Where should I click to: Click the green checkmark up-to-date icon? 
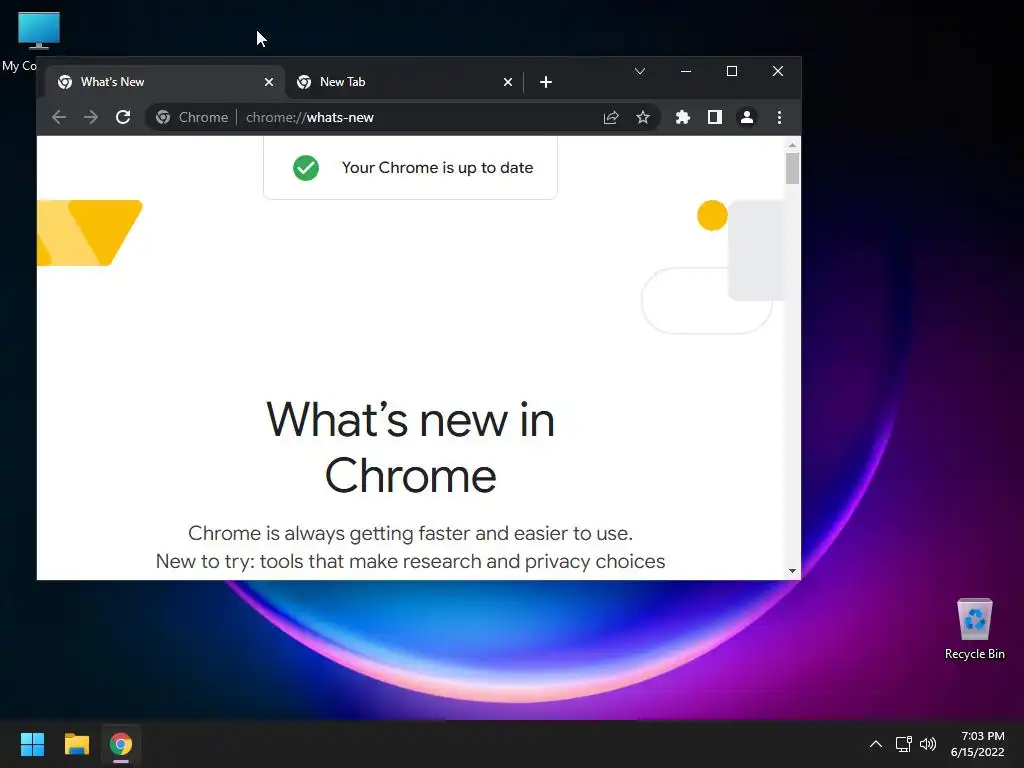click(x=306, y=168)
